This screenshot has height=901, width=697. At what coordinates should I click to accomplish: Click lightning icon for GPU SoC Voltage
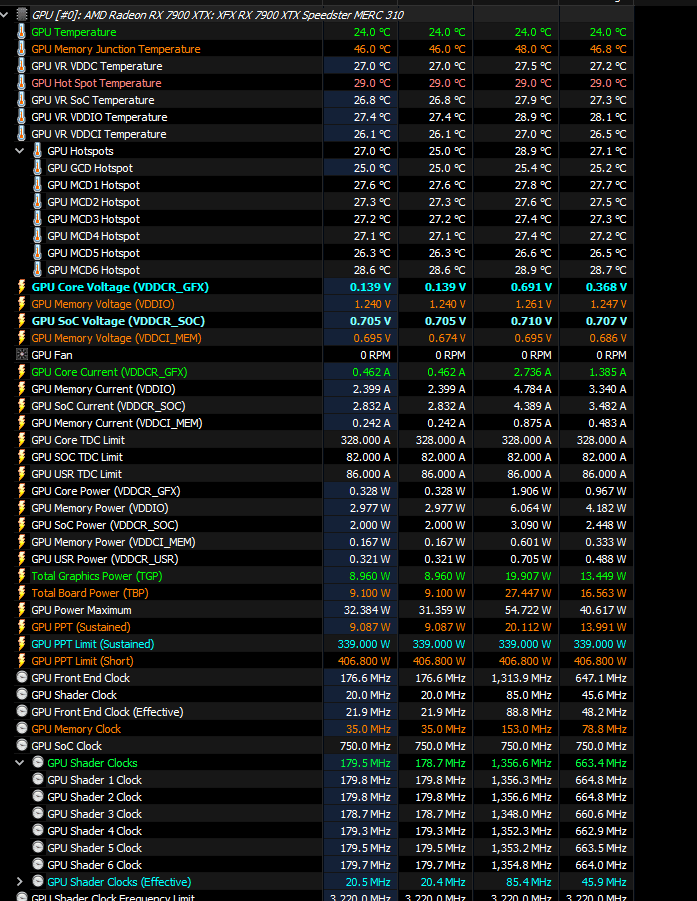21,321
